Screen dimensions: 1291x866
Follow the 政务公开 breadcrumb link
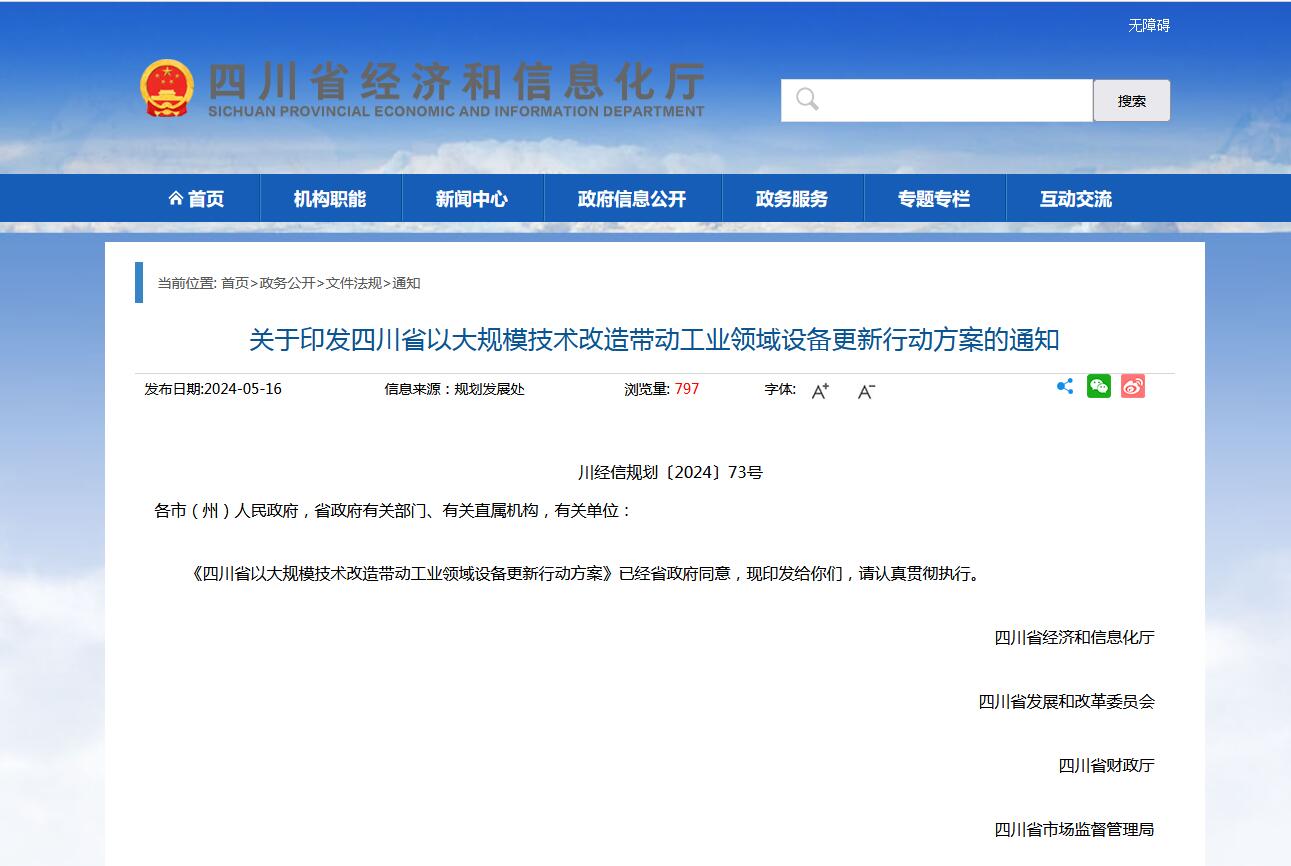pyautogui.click(x=287, y=283)
